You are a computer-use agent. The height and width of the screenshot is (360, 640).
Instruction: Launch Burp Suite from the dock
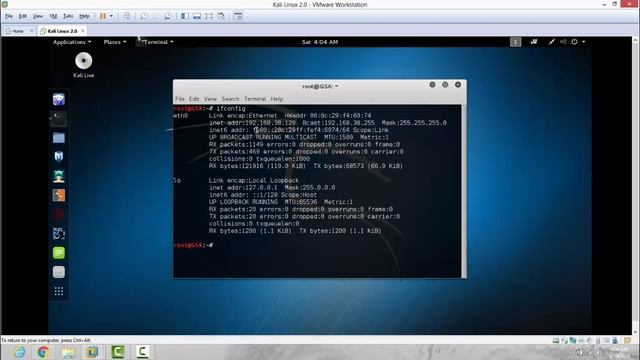coord(59,195)
